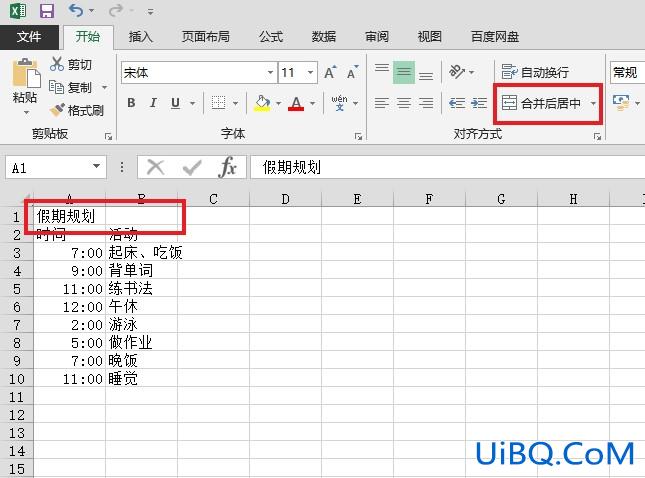Click 剪切 cut button

tap(71, 65)
